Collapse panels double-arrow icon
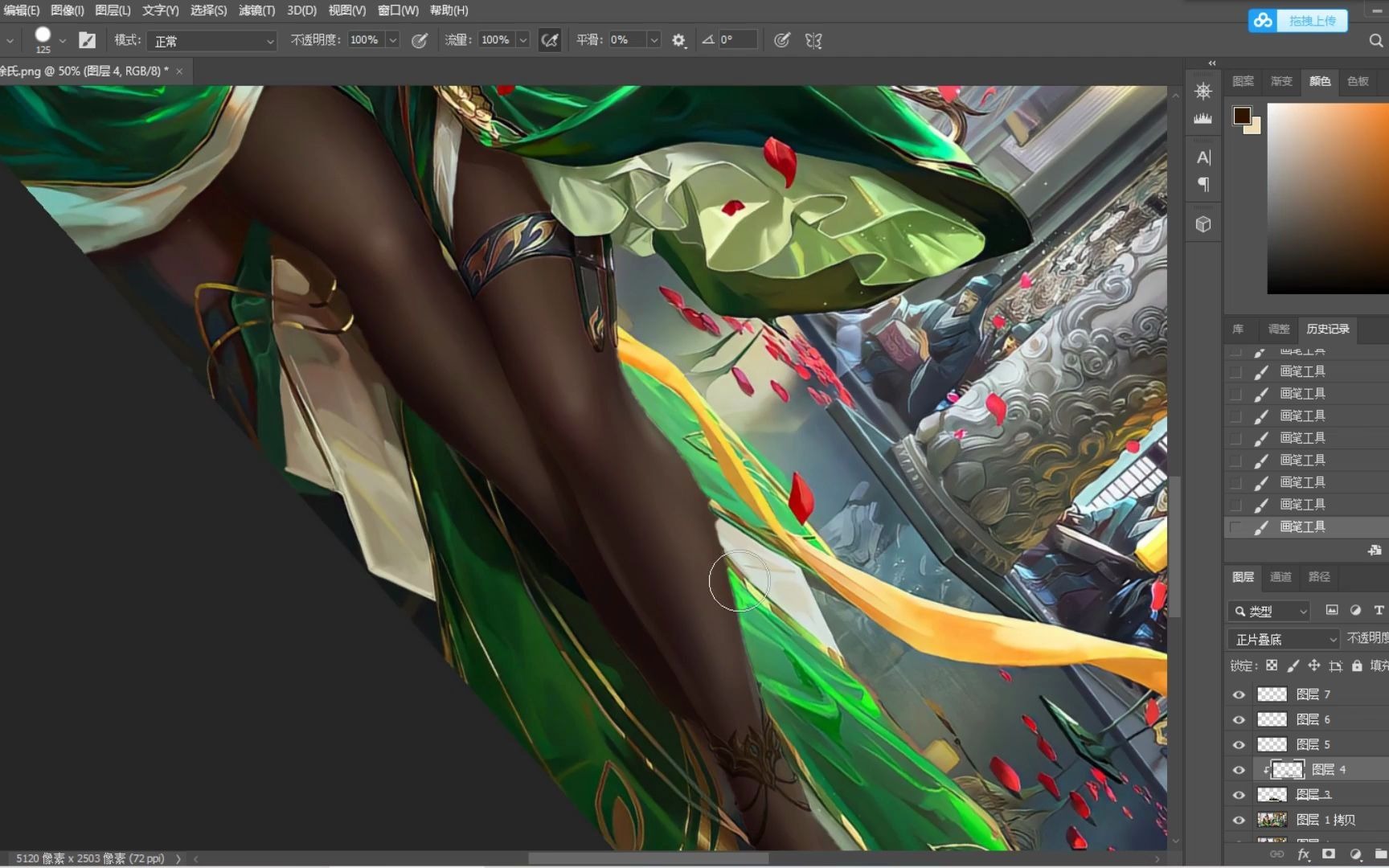Image resolution: width=1389 pixels, height=868 pixels. 1211,63
